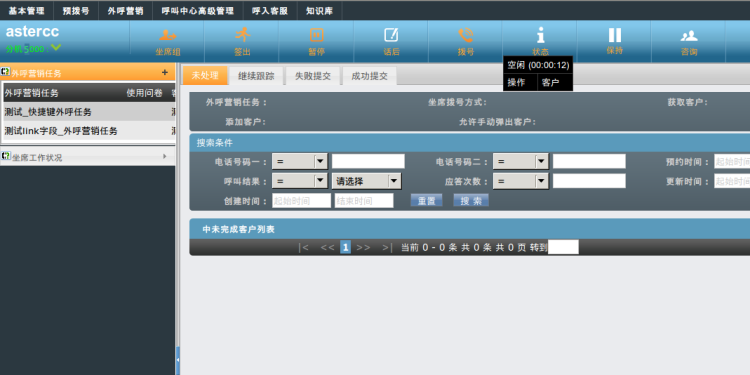Viewport: 750px width, 375px height.
Task: Click the 状态 status info icon
Action: (540, 35)
